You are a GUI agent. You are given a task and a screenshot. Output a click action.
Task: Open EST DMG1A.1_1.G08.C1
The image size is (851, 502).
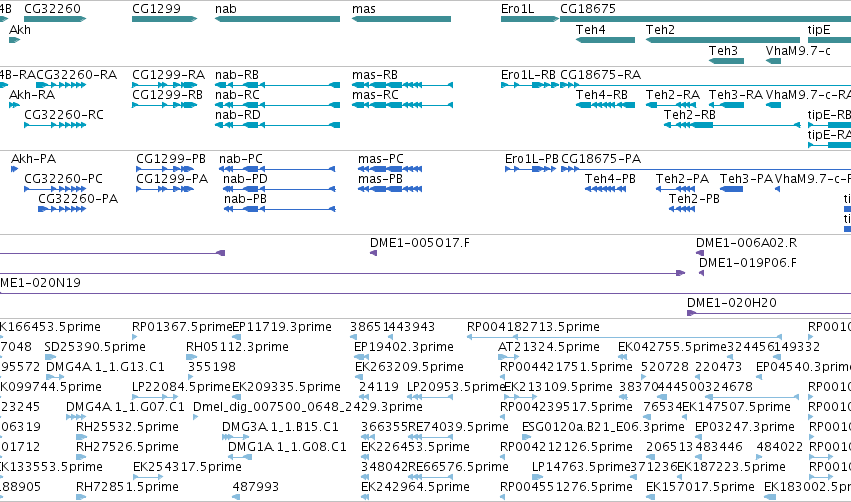tap(287, 448)
